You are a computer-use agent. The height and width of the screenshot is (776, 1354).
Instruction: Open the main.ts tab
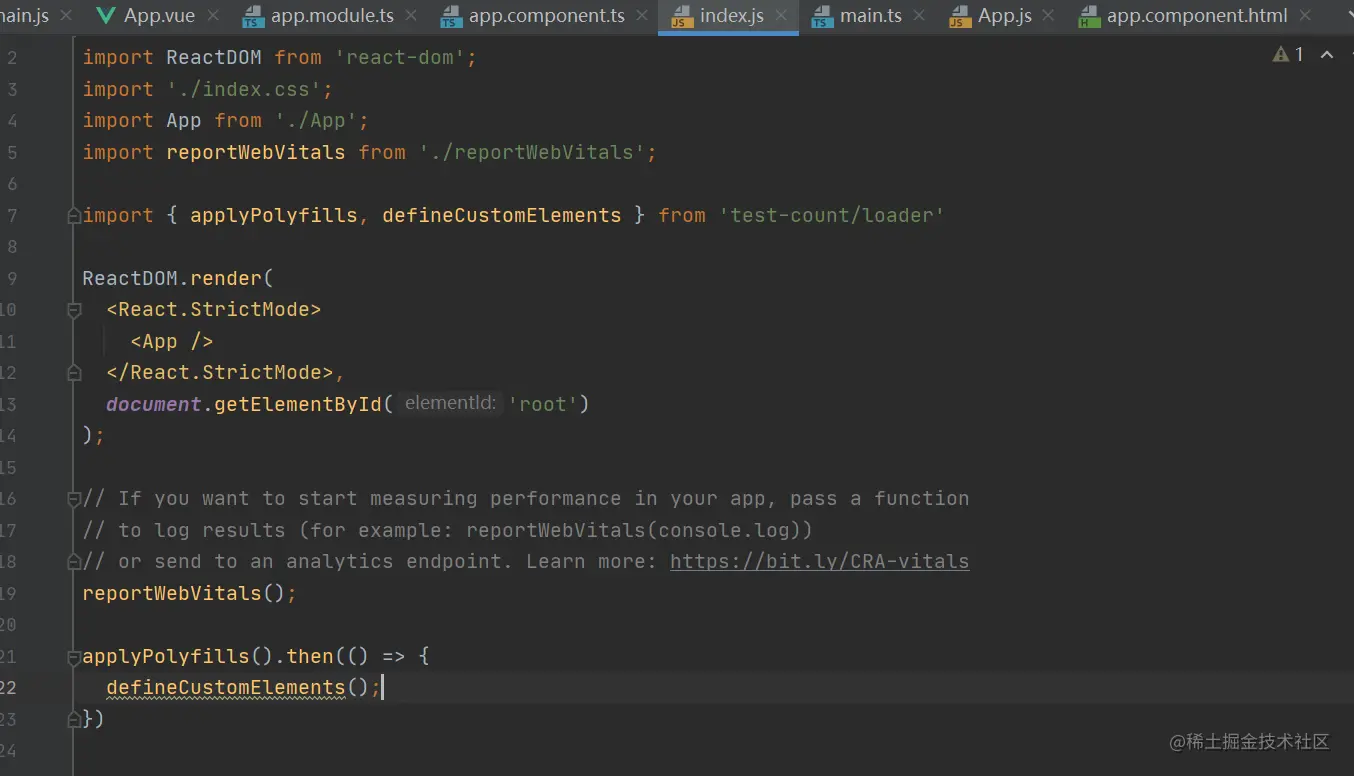click(x=870, y=16)
